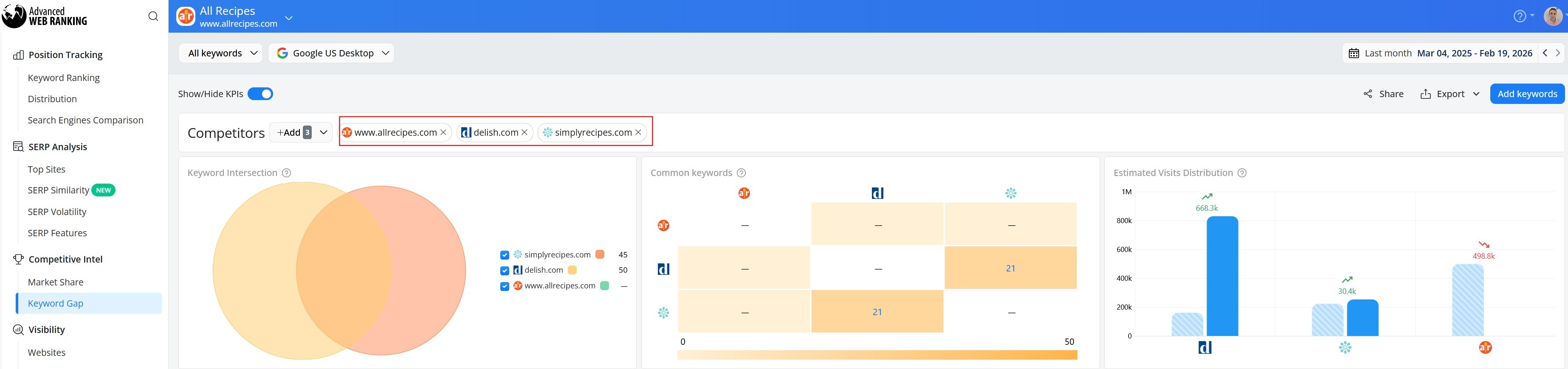The height and width of the screenshot is (369, 1568).
Task: Remove delish.com competitor chip
Action: click(x=524, y=132)
